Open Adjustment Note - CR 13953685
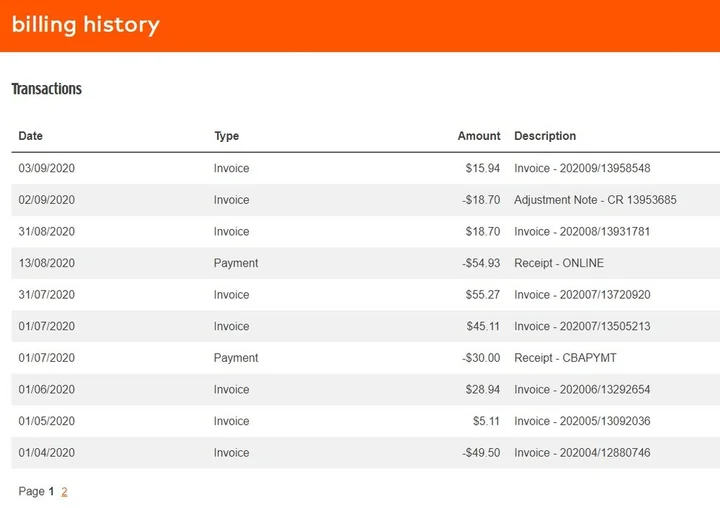720x508 pixels. (x=595, y=200)
